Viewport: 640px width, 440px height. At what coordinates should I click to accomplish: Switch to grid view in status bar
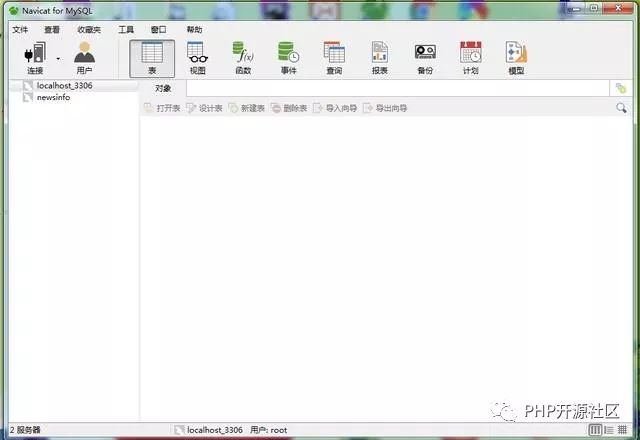coord(622,430)
